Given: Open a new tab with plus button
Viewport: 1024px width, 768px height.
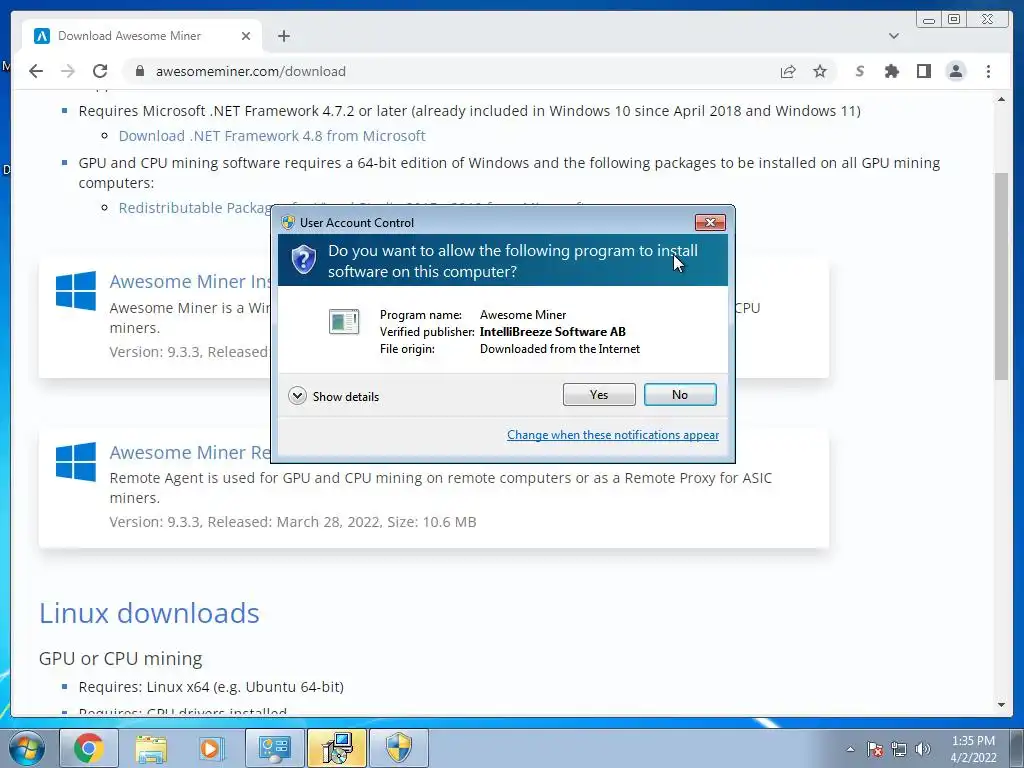Looking at the screenshot, I should [x=283, y=36].
